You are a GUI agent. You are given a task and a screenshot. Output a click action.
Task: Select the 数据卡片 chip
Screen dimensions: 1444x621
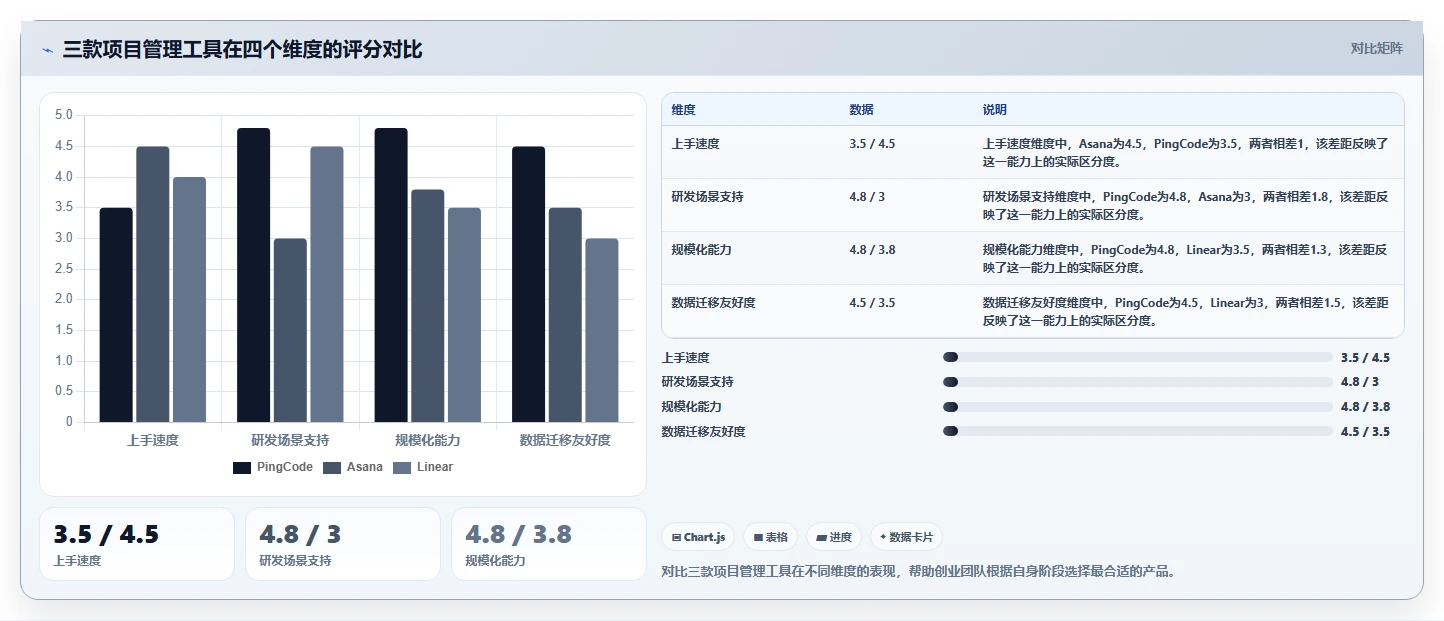906,537
